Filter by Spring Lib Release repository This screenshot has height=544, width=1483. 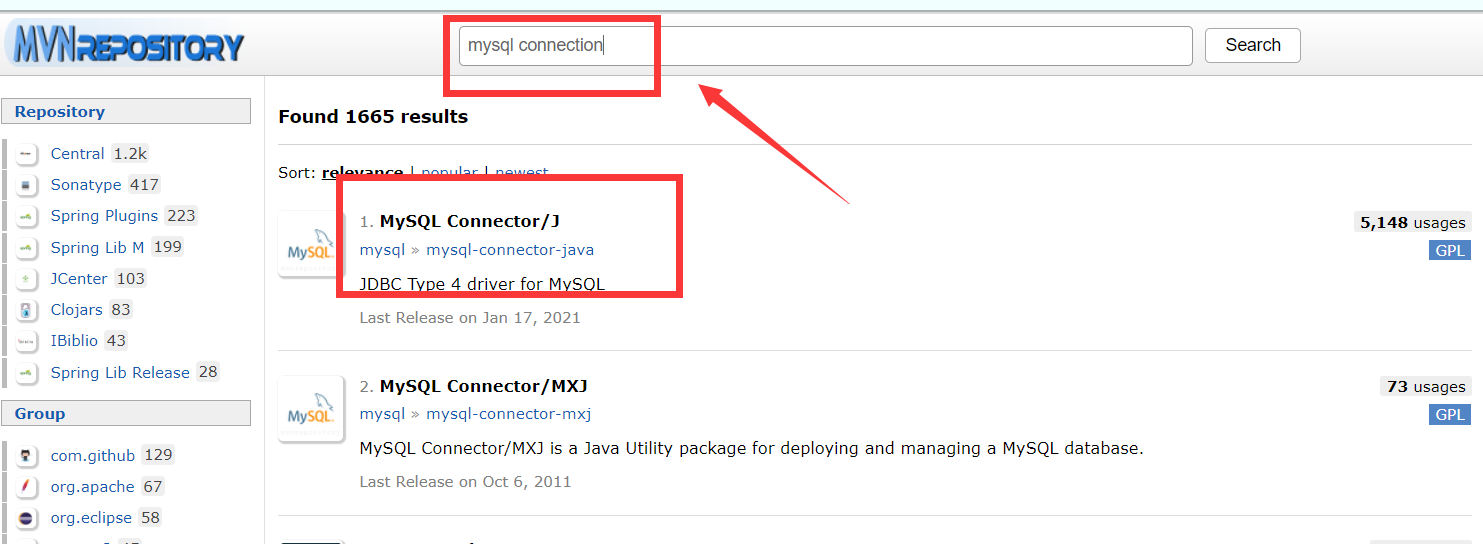(120, 372)
